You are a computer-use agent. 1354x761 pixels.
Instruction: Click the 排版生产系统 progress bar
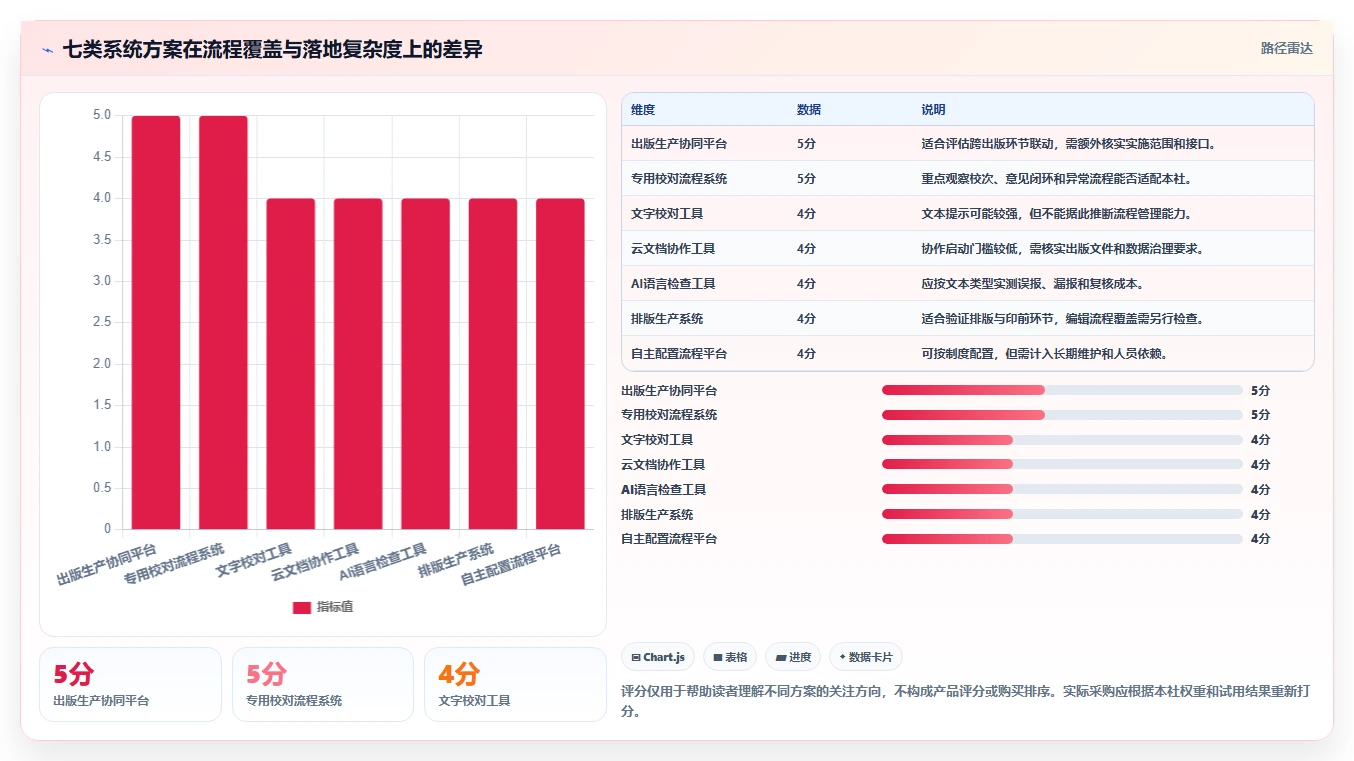(x=1062, y=514)
